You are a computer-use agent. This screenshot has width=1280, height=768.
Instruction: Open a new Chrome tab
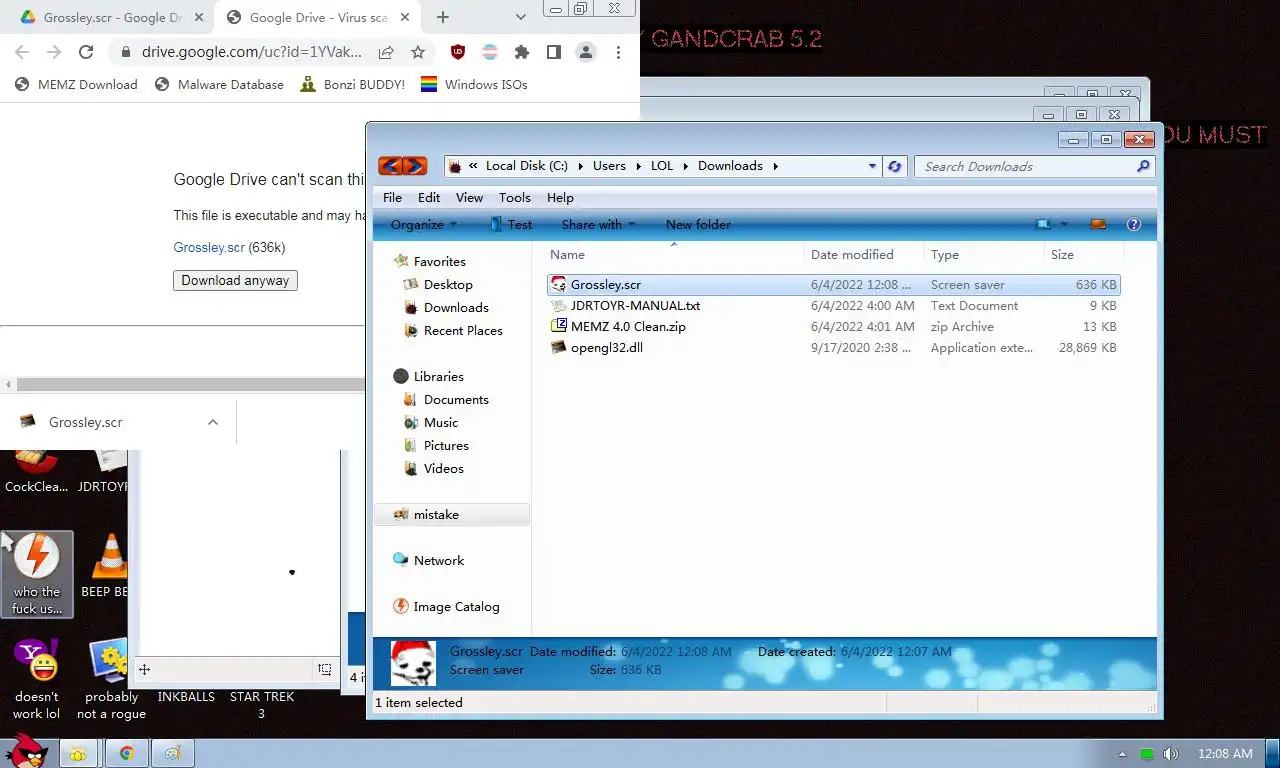(443, 17)
